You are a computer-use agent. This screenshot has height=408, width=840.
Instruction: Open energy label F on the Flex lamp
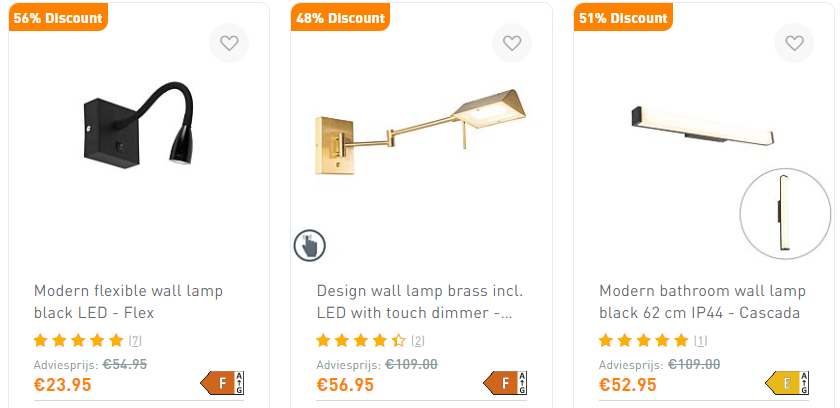[x=222, y=383]
